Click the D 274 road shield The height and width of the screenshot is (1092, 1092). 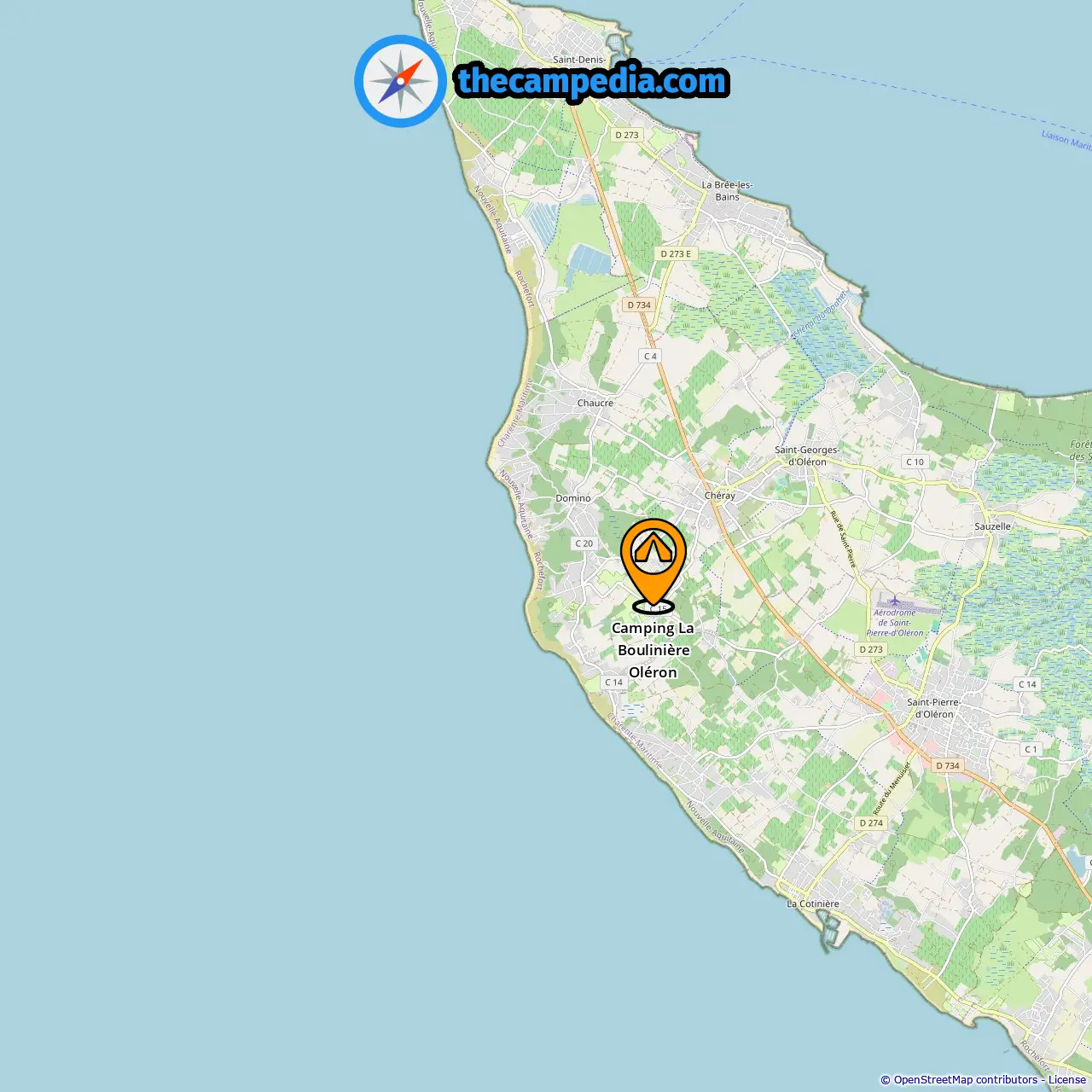click(871, 823)
